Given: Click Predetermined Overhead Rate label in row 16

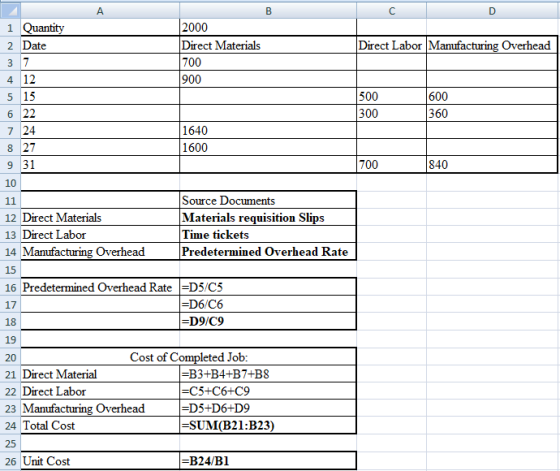Looking at the screenshot, I should click(100, 287).
